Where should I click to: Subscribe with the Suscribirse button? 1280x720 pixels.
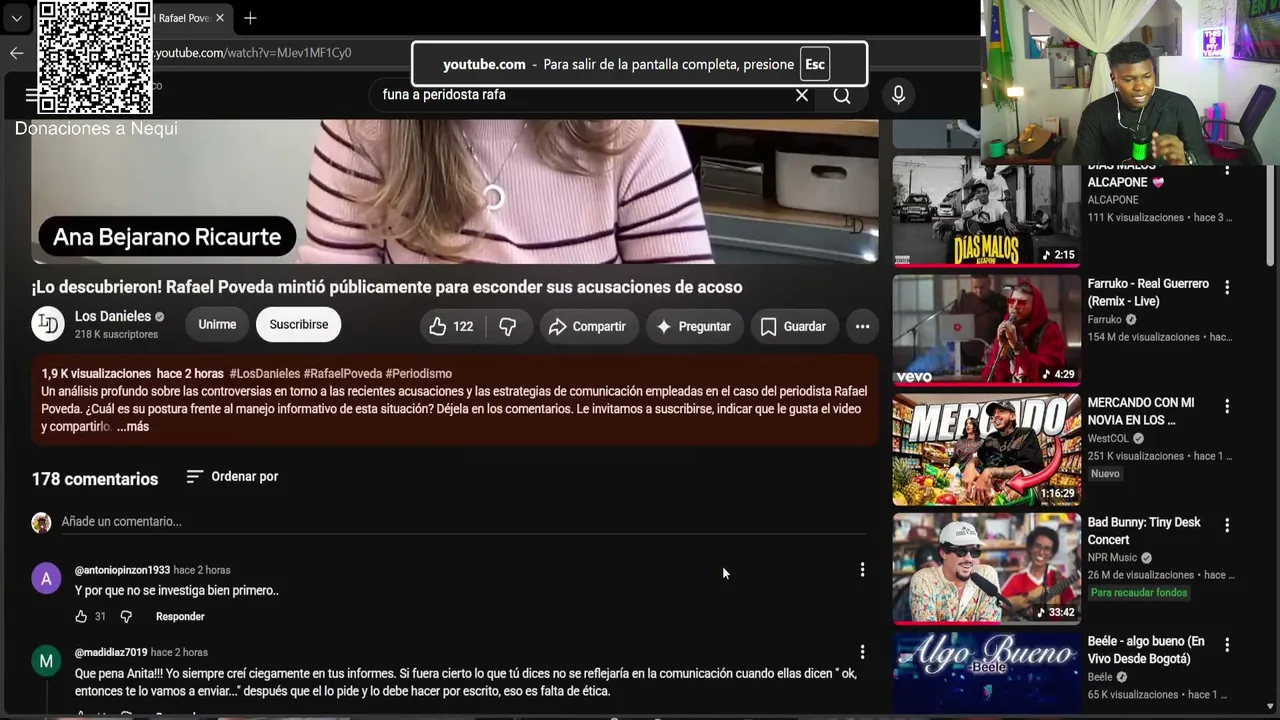click(298, 324)
